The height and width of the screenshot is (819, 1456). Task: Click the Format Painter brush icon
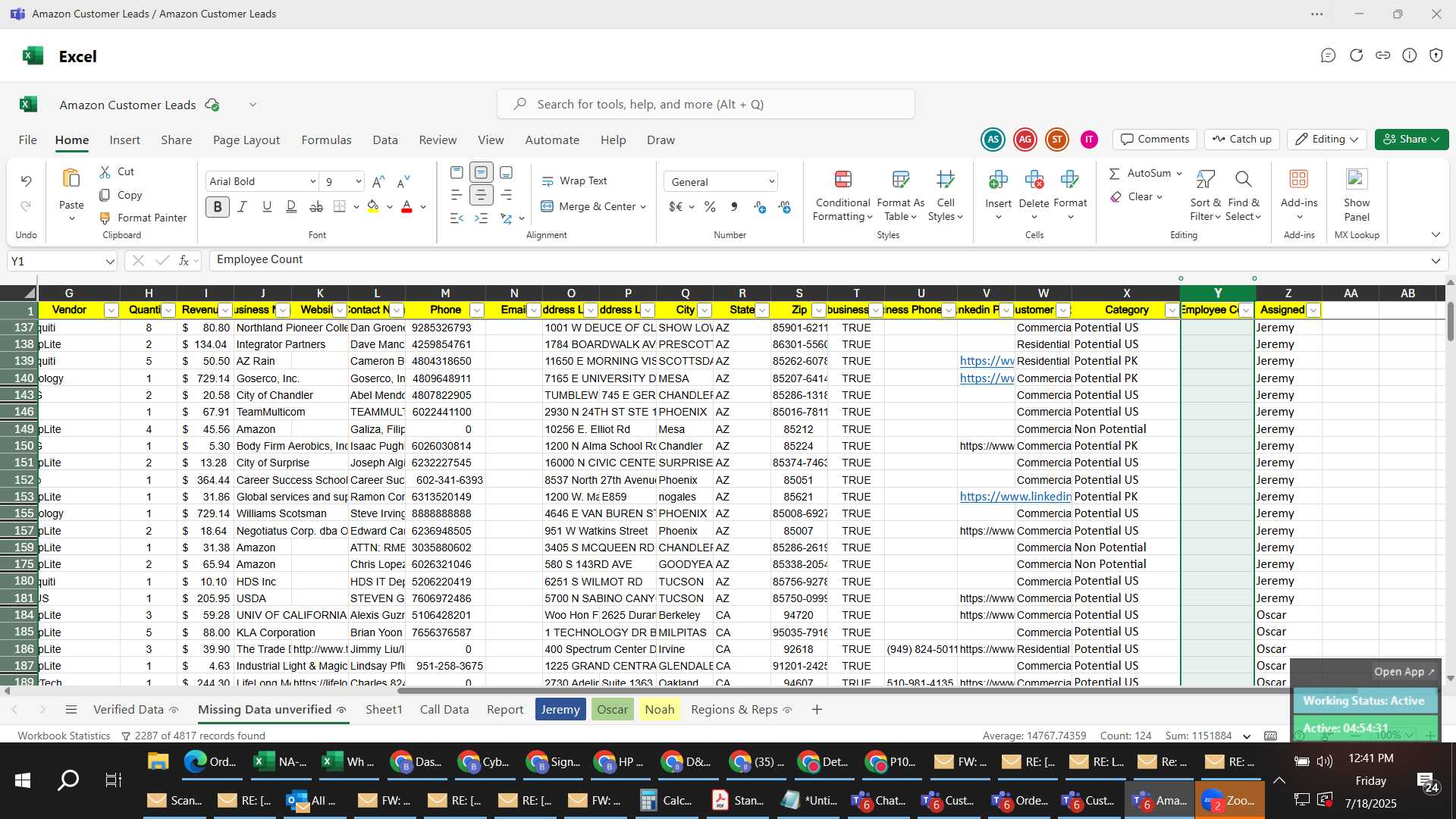105,218
